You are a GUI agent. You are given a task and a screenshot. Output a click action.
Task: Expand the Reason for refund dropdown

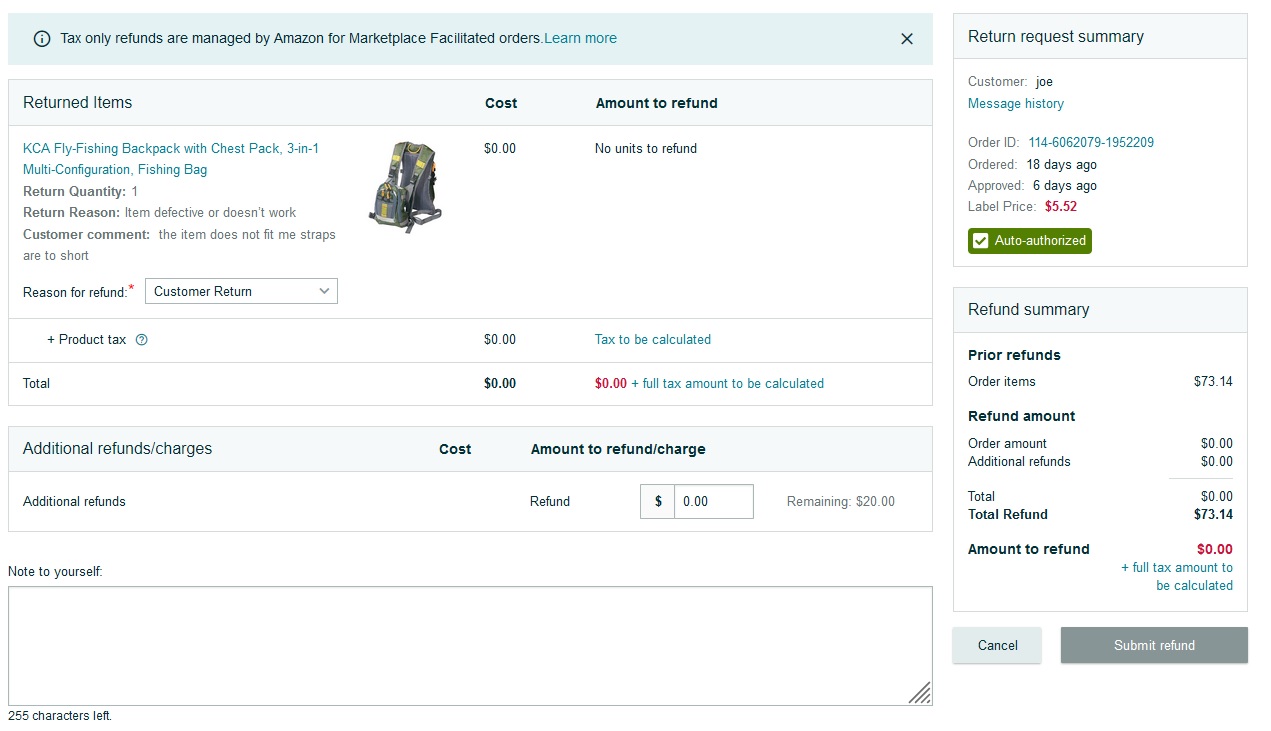(x=241, y=291)
